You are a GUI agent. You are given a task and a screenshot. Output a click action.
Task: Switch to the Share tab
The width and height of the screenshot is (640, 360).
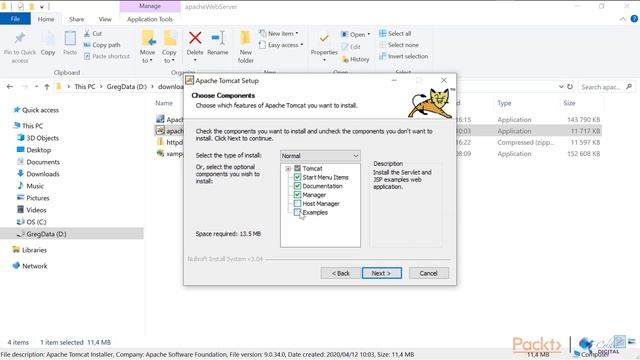coord(76,19)
